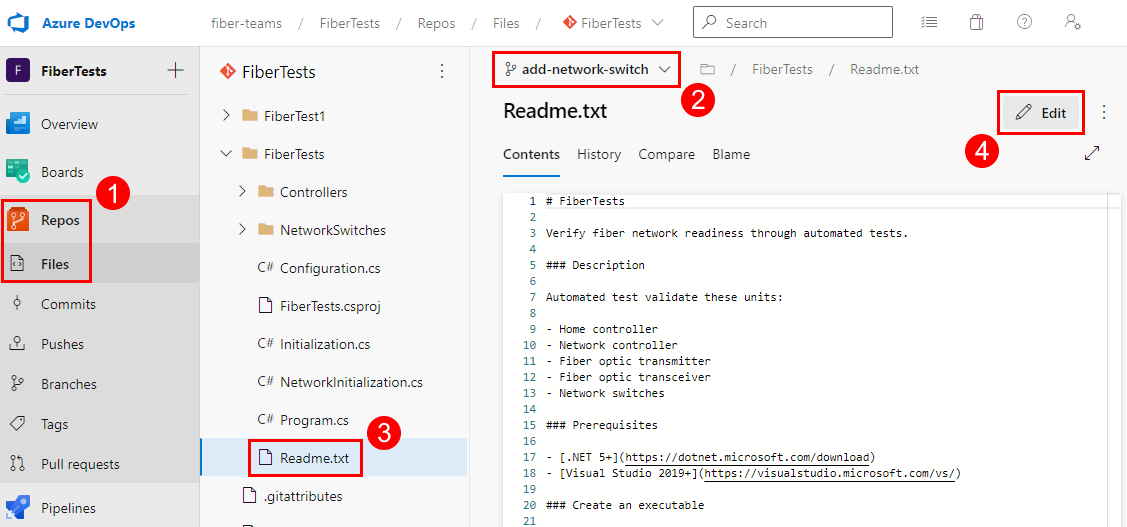The image size is (1127, 527).
Task: Click Readme.txt in the file path breadcrumb
Action: (x=884, y=70)
